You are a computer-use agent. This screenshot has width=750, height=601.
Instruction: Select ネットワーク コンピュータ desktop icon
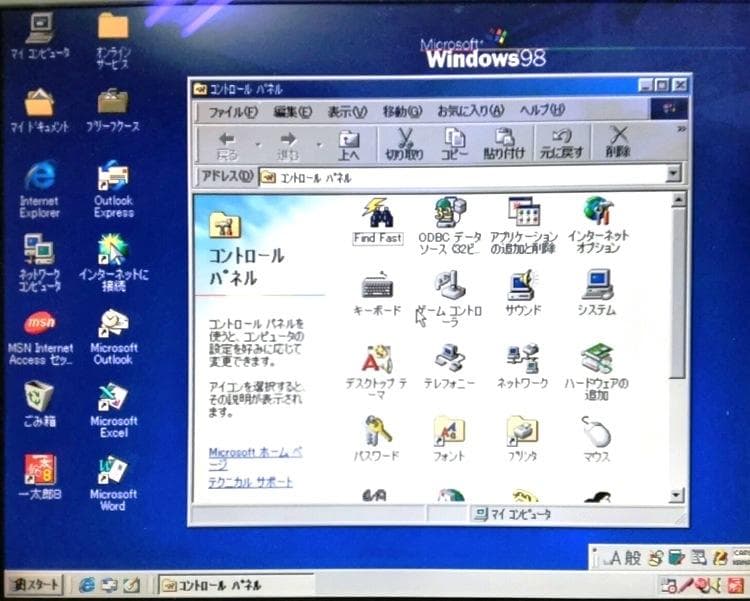point(39,263)
